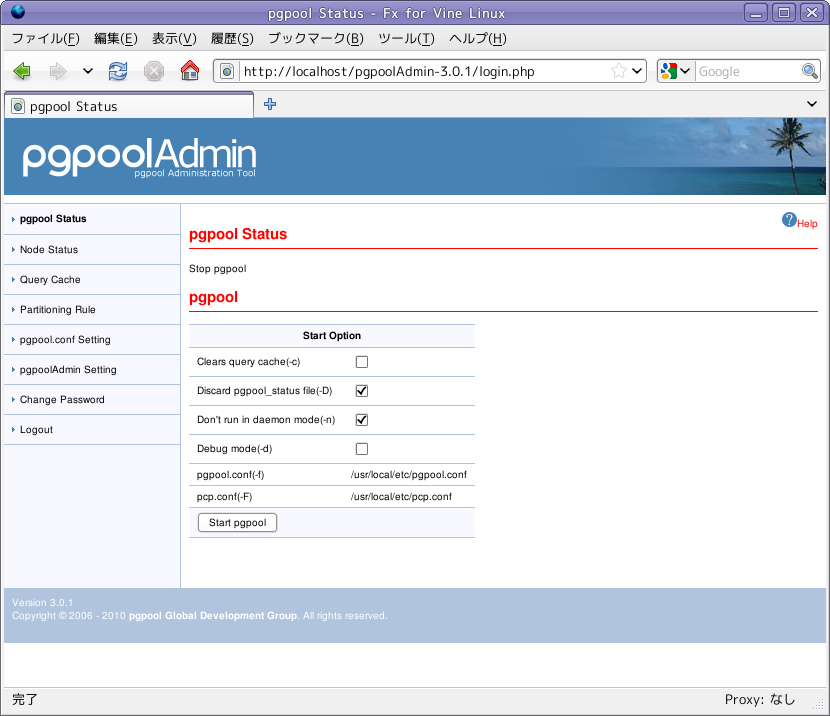Open Partitioning Rule page
The height and width of the screenshot is (716, 830).
(x=58, y=310)
